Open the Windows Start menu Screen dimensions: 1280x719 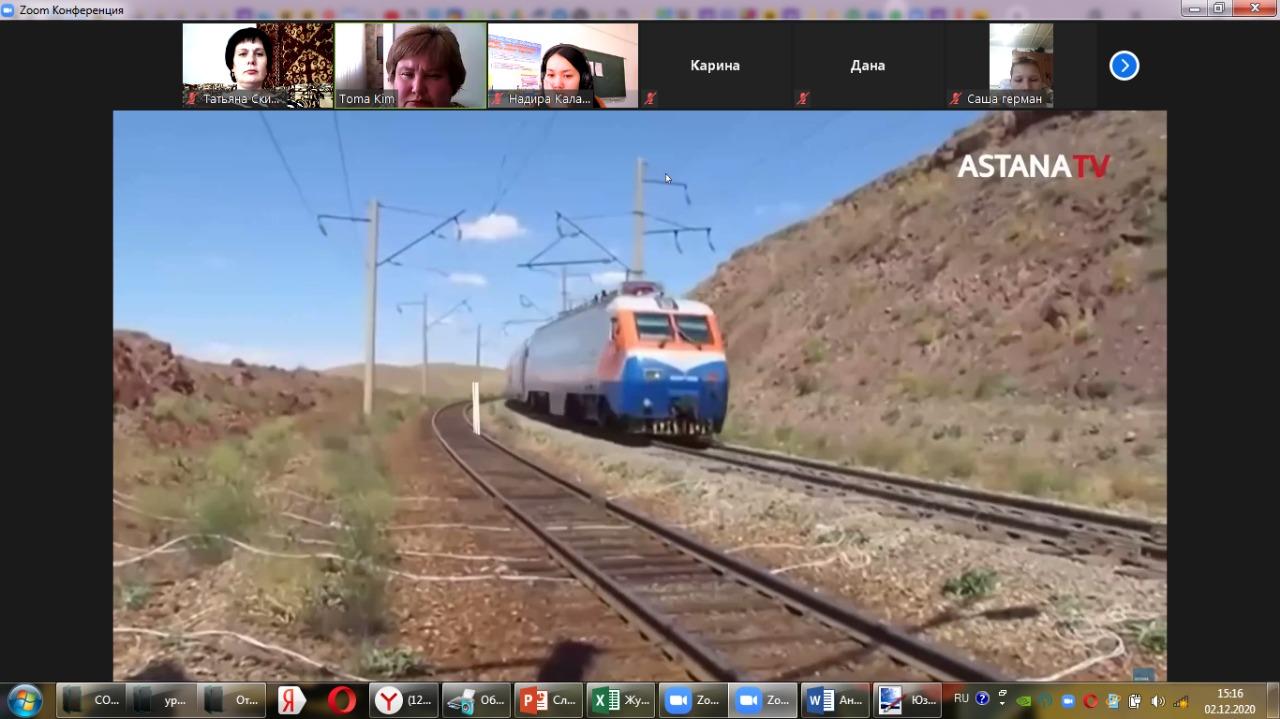pos(24,700)
